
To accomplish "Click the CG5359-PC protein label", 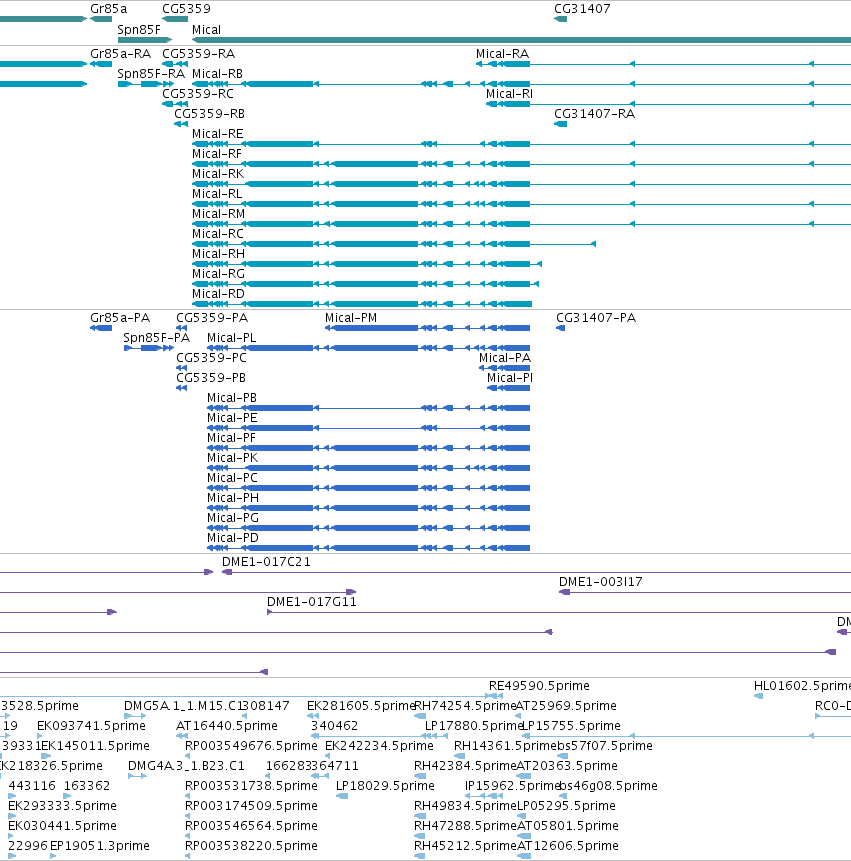I will pos(211,358).
